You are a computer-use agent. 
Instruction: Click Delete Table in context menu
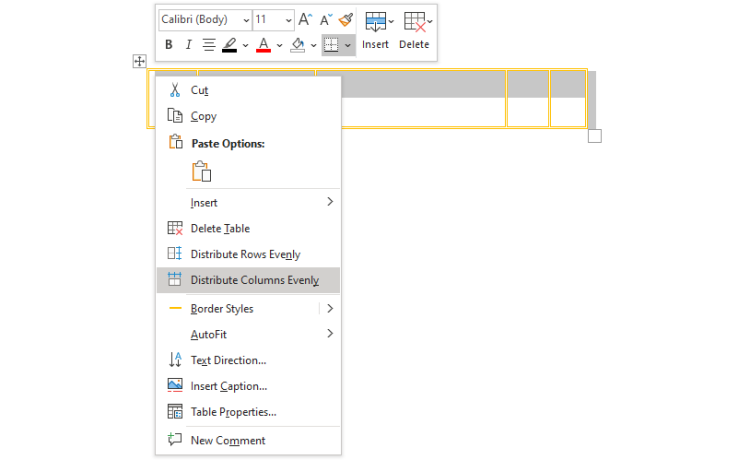coord(220,228)
